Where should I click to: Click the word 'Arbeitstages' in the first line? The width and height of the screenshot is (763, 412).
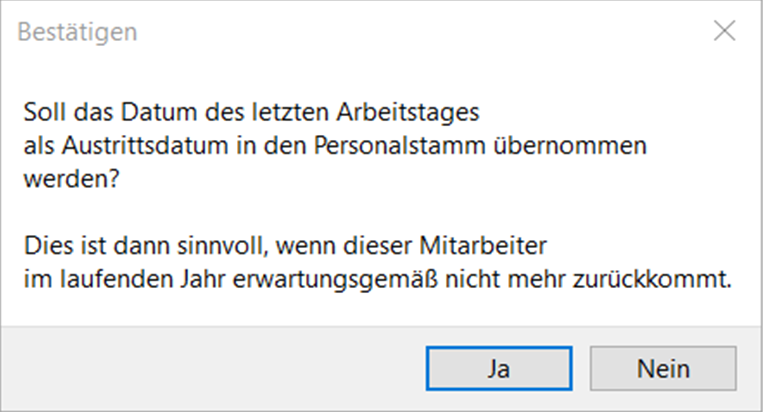click(408, 112)
